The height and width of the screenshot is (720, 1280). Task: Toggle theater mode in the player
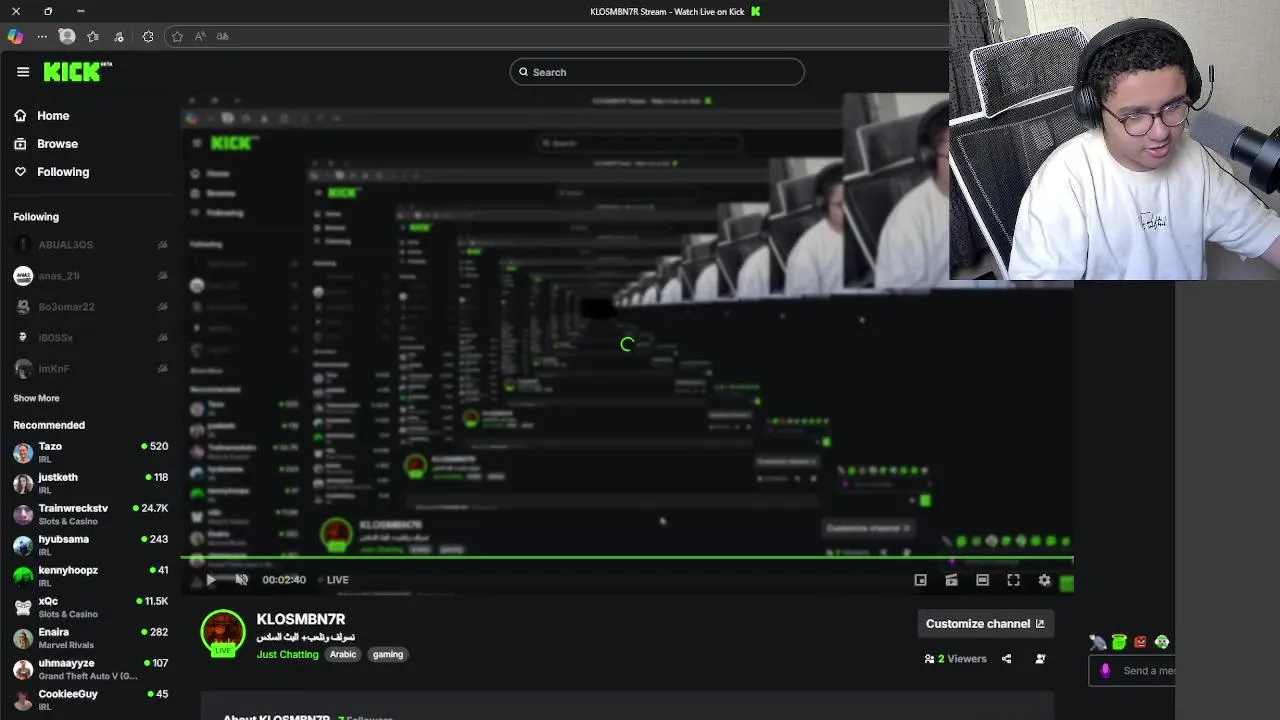tap(982, 580)
